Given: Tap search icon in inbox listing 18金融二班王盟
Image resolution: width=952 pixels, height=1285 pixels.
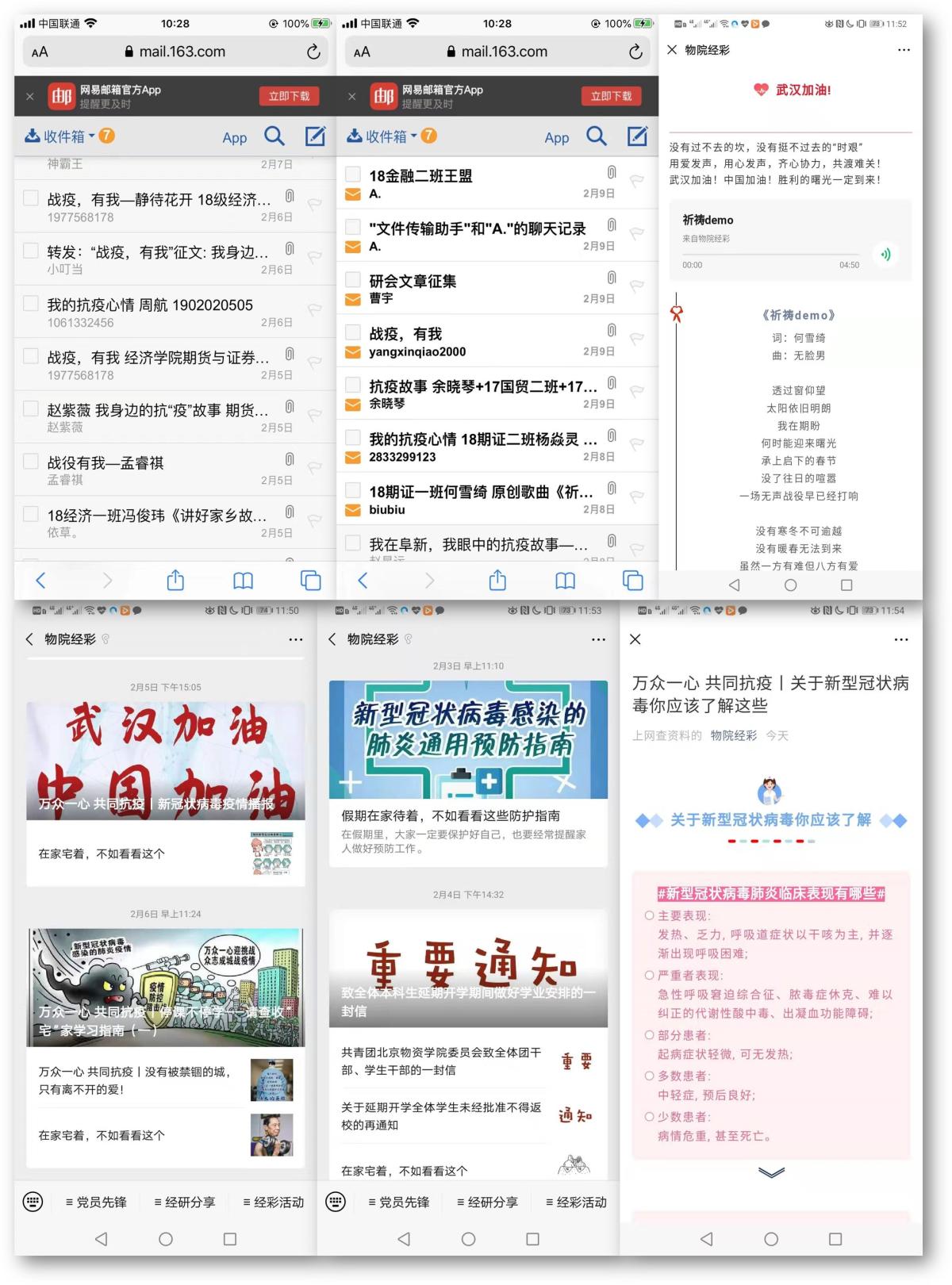Looking at the screenshot, I should [596, 136].
